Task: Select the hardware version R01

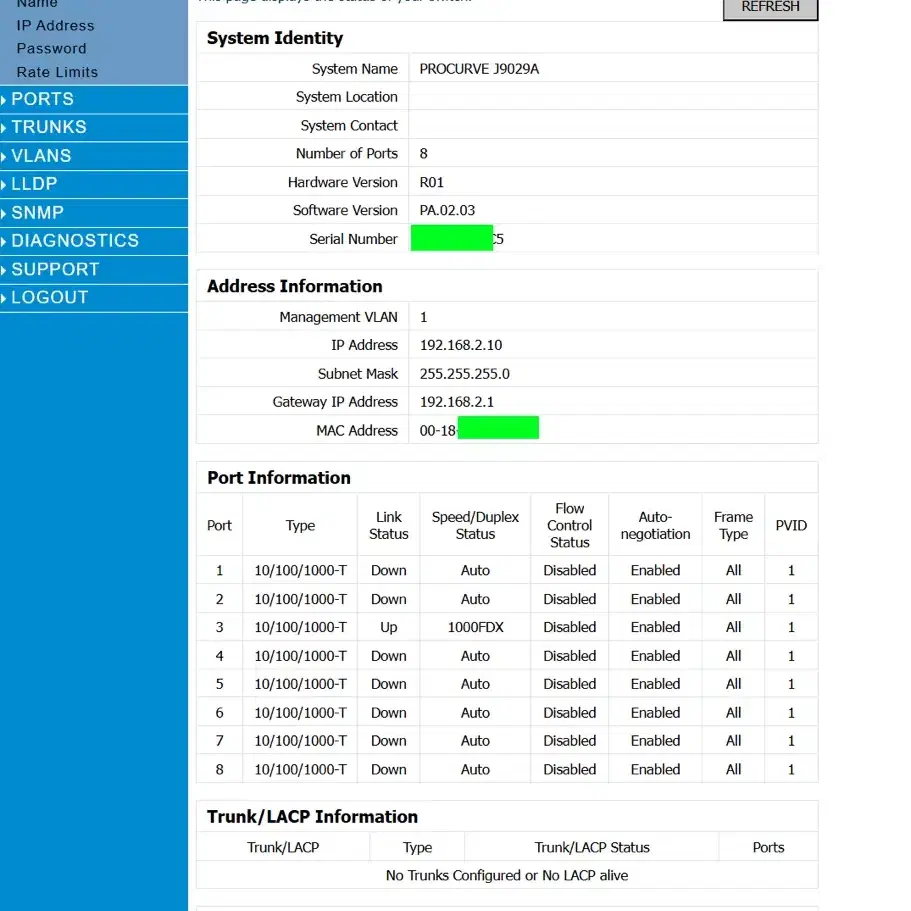Action: click(432, 182)
